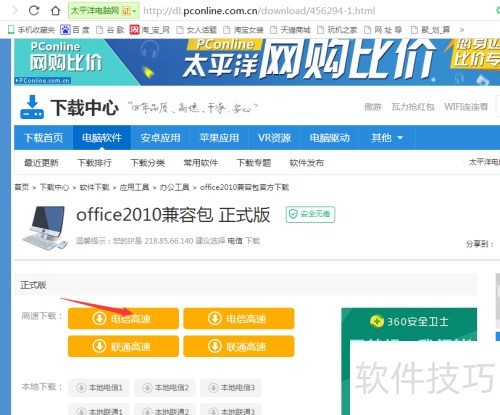The image size is (500, 415).
Task: Open the 百度 bookmark
Action: click(x=75, y=30)
